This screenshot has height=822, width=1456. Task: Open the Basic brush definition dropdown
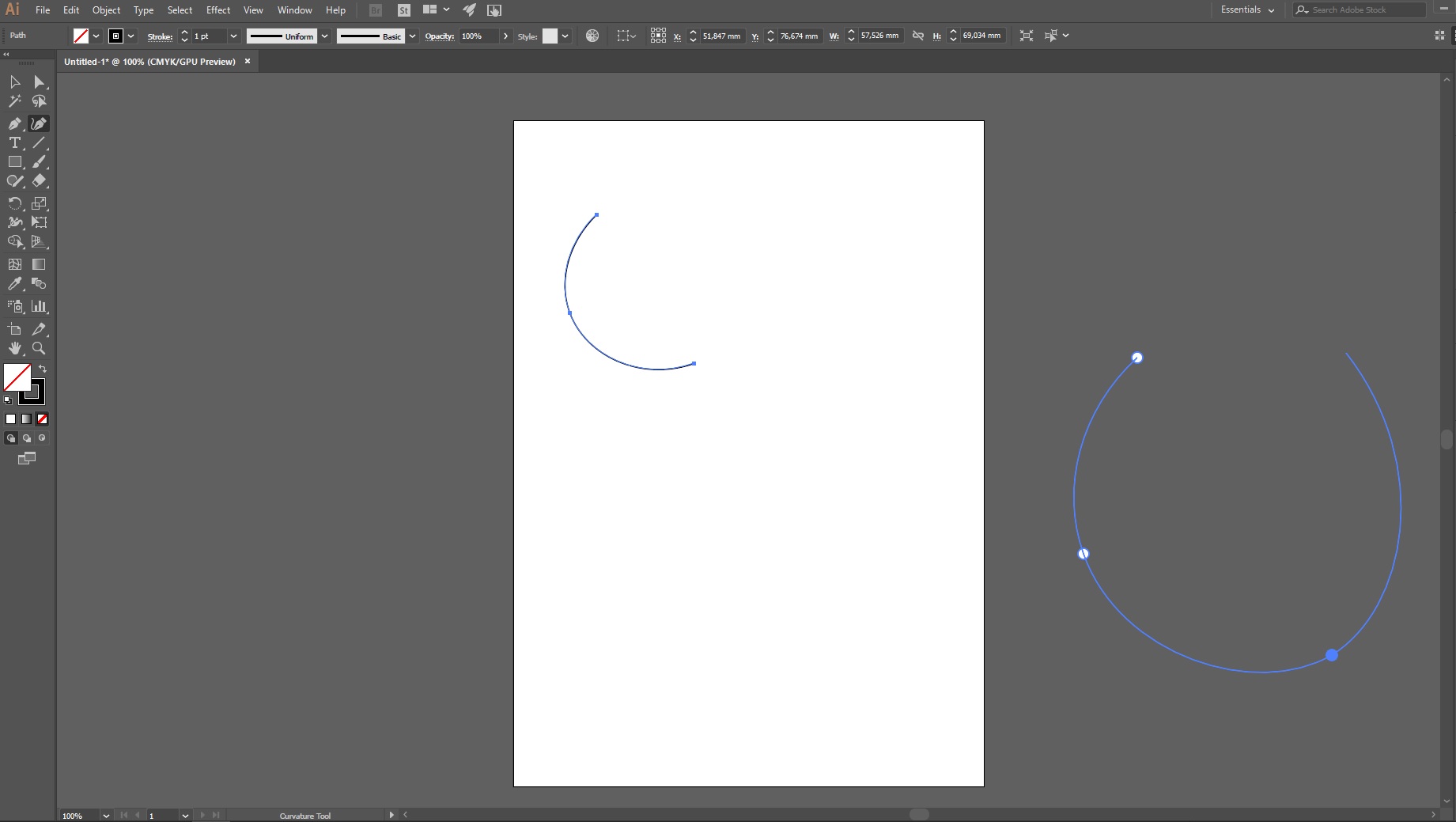(x=412, y=36)
